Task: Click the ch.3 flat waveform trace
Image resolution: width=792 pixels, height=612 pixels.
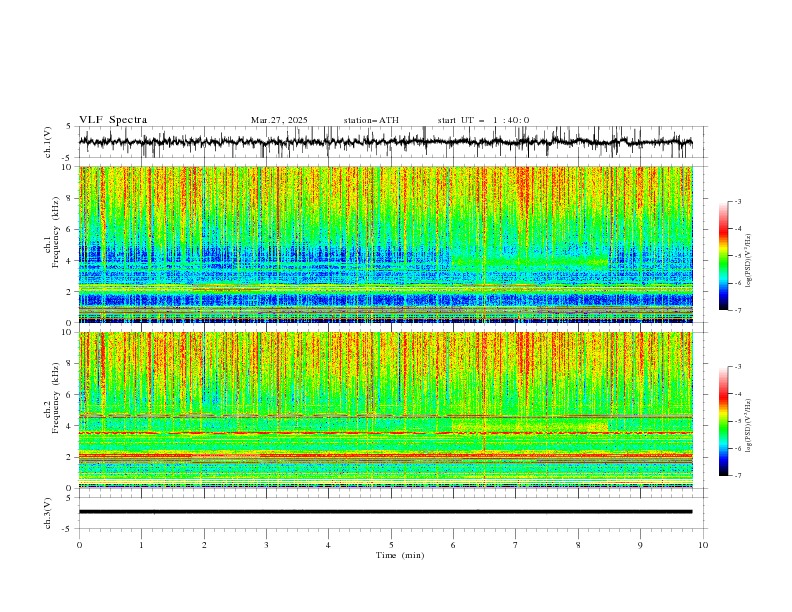Action: point(385,512)
